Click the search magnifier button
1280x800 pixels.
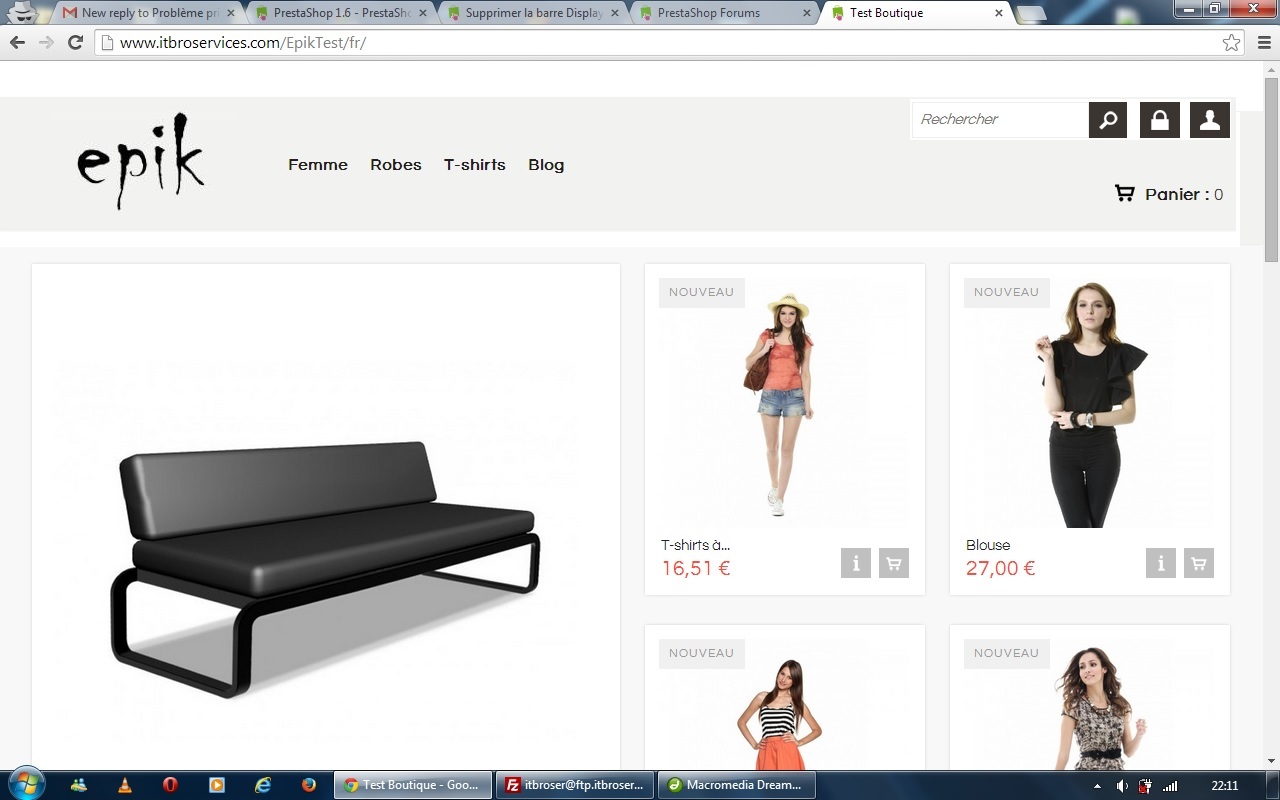pyautogui.click(x=1108, y=120)
